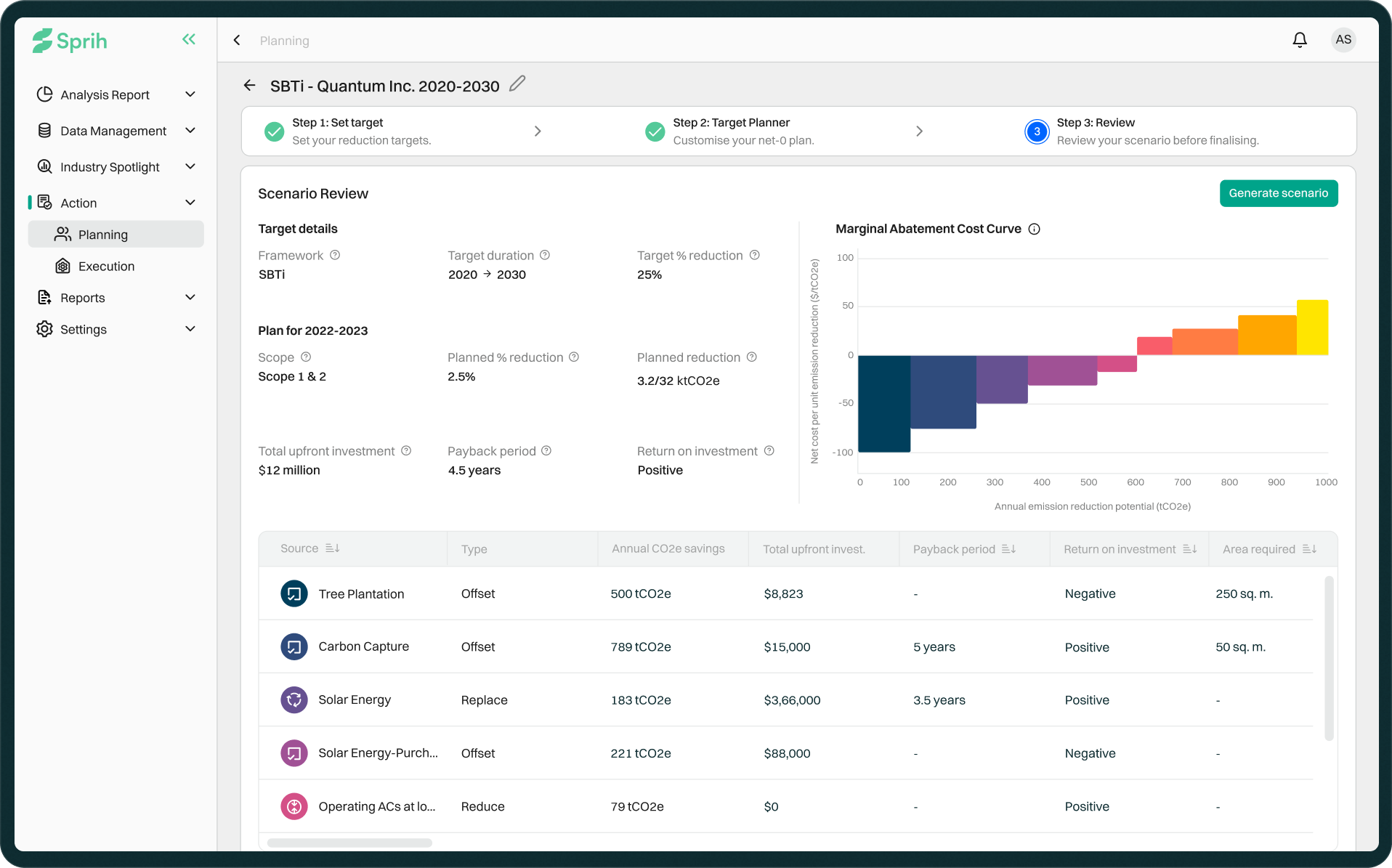Click the Solar Energy-Purch... row icon
This screenshot has height=868, width=1392.
point(294,753)
